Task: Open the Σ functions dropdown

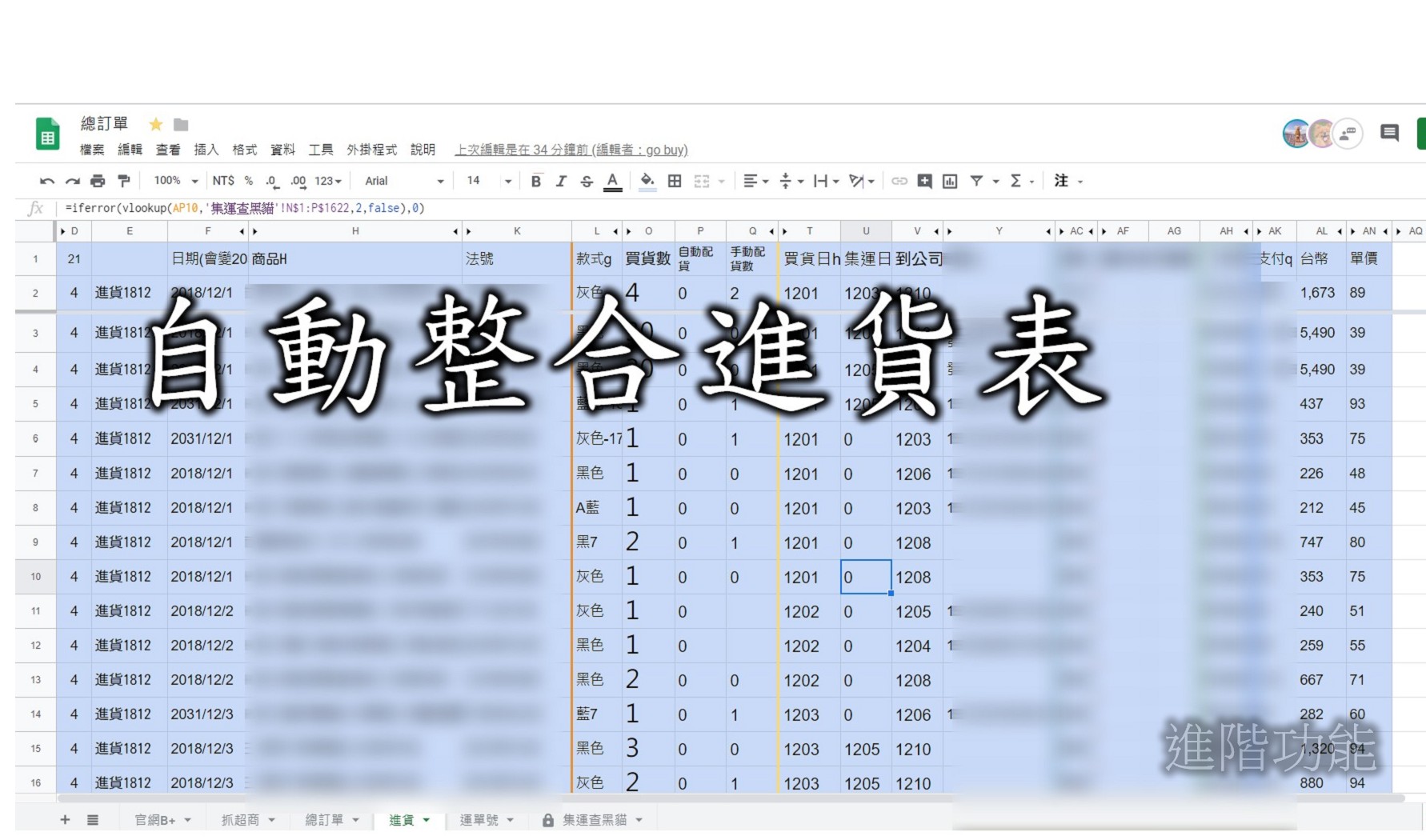Action: click(x=1019, y=181)
